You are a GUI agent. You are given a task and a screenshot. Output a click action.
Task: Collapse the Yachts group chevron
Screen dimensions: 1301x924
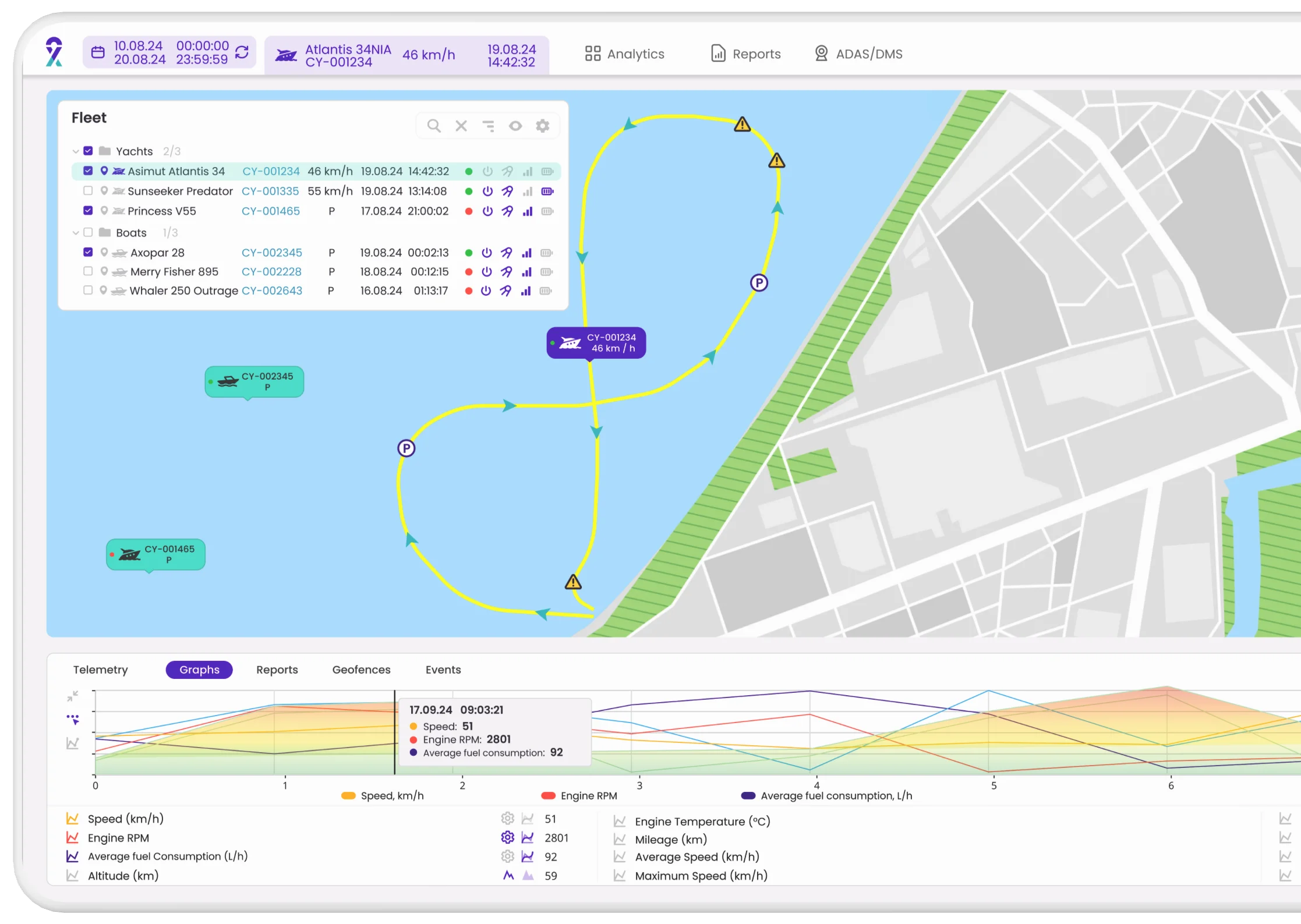pyautogui.click(x=75, y=151)
